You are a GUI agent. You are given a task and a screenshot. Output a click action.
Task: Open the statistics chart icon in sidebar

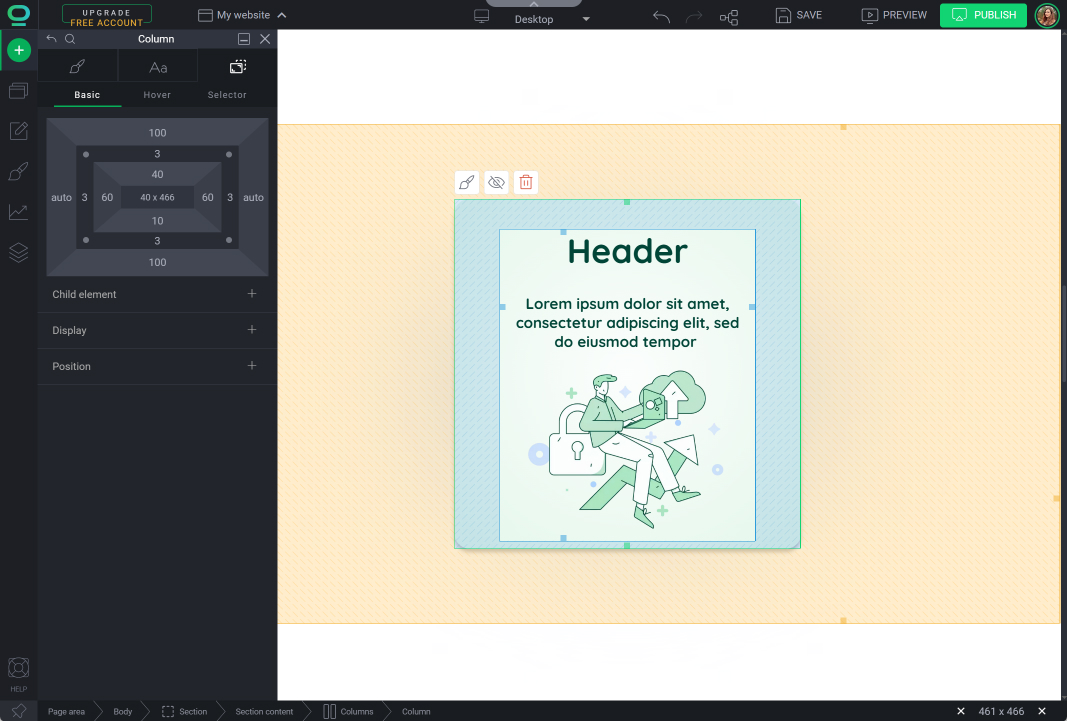click(x=18, y=212)
